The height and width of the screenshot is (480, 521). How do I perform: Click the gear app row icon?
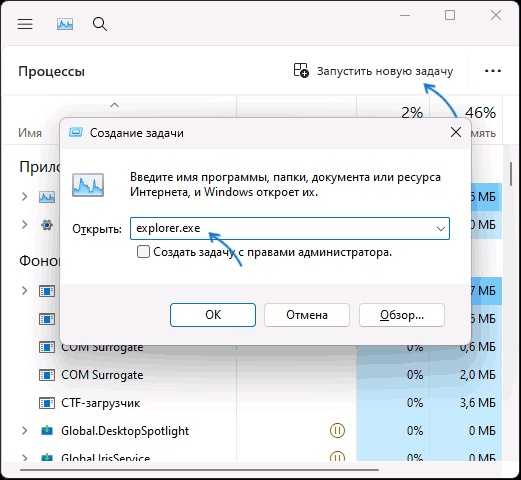tap(47, 225)
